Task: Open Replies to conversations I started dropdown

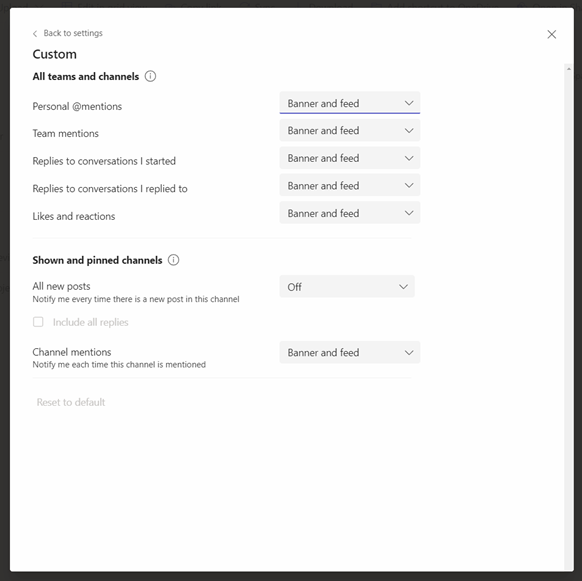Action: point(350,158)
